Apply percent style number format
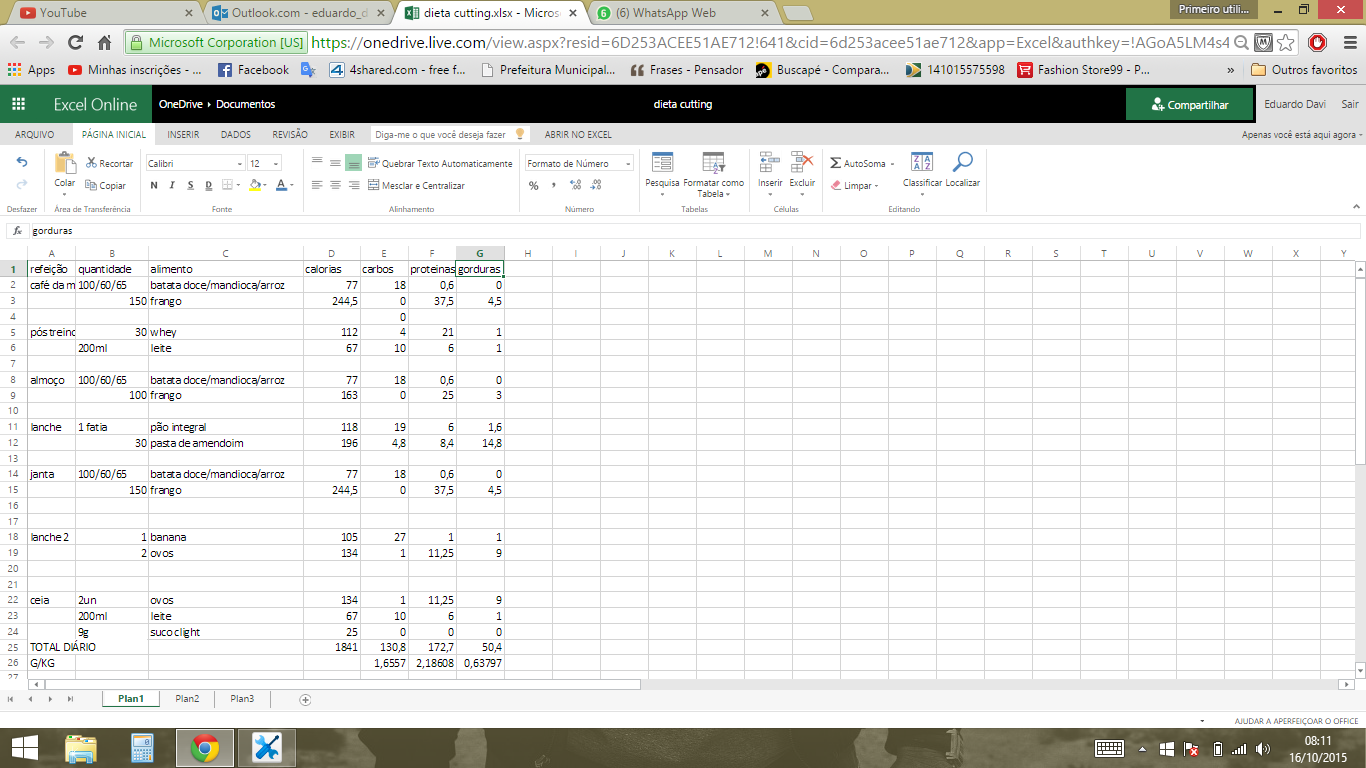 (x=534, y=185)
